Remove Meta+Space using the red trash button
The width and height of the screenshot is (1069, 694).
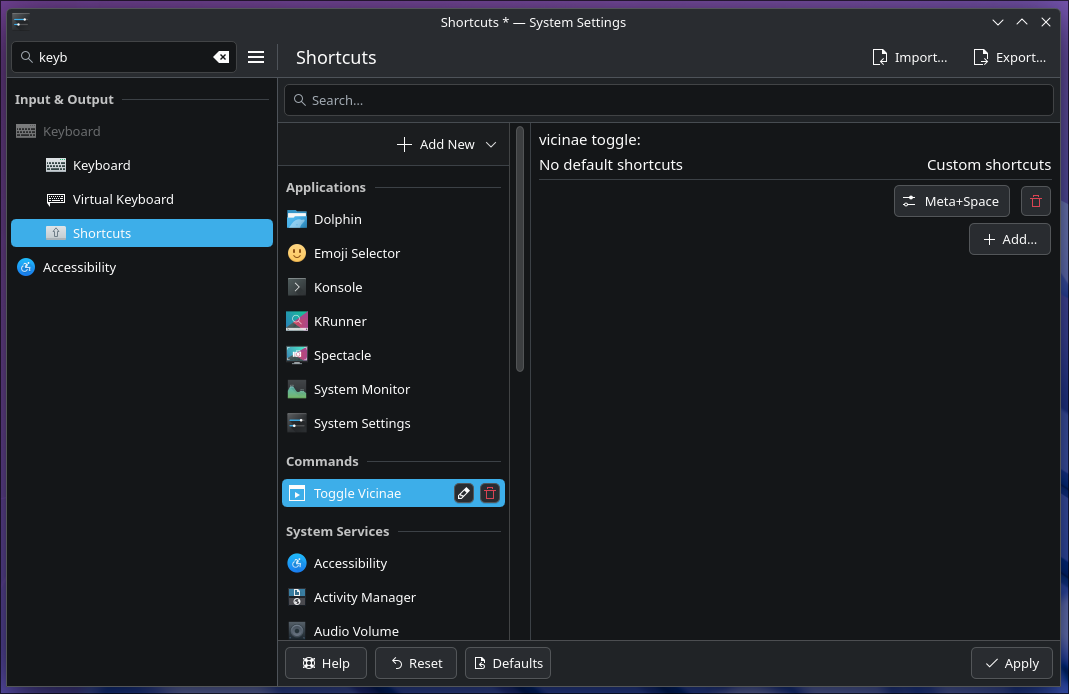(x=1035, y=200)
